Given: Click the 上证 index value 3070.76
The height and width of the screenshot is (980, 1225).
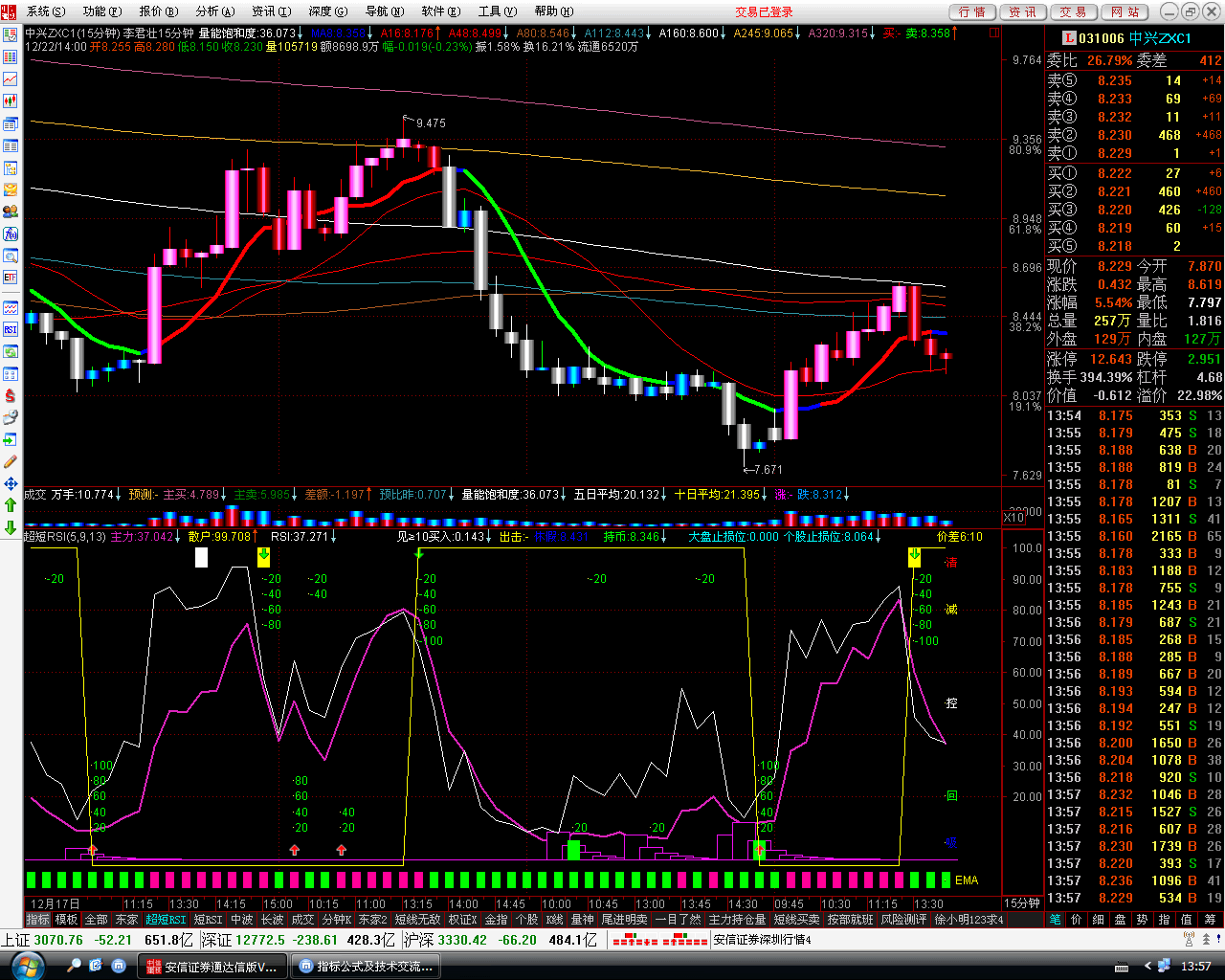Looking at the screenshot, I should tap(58, 940).
